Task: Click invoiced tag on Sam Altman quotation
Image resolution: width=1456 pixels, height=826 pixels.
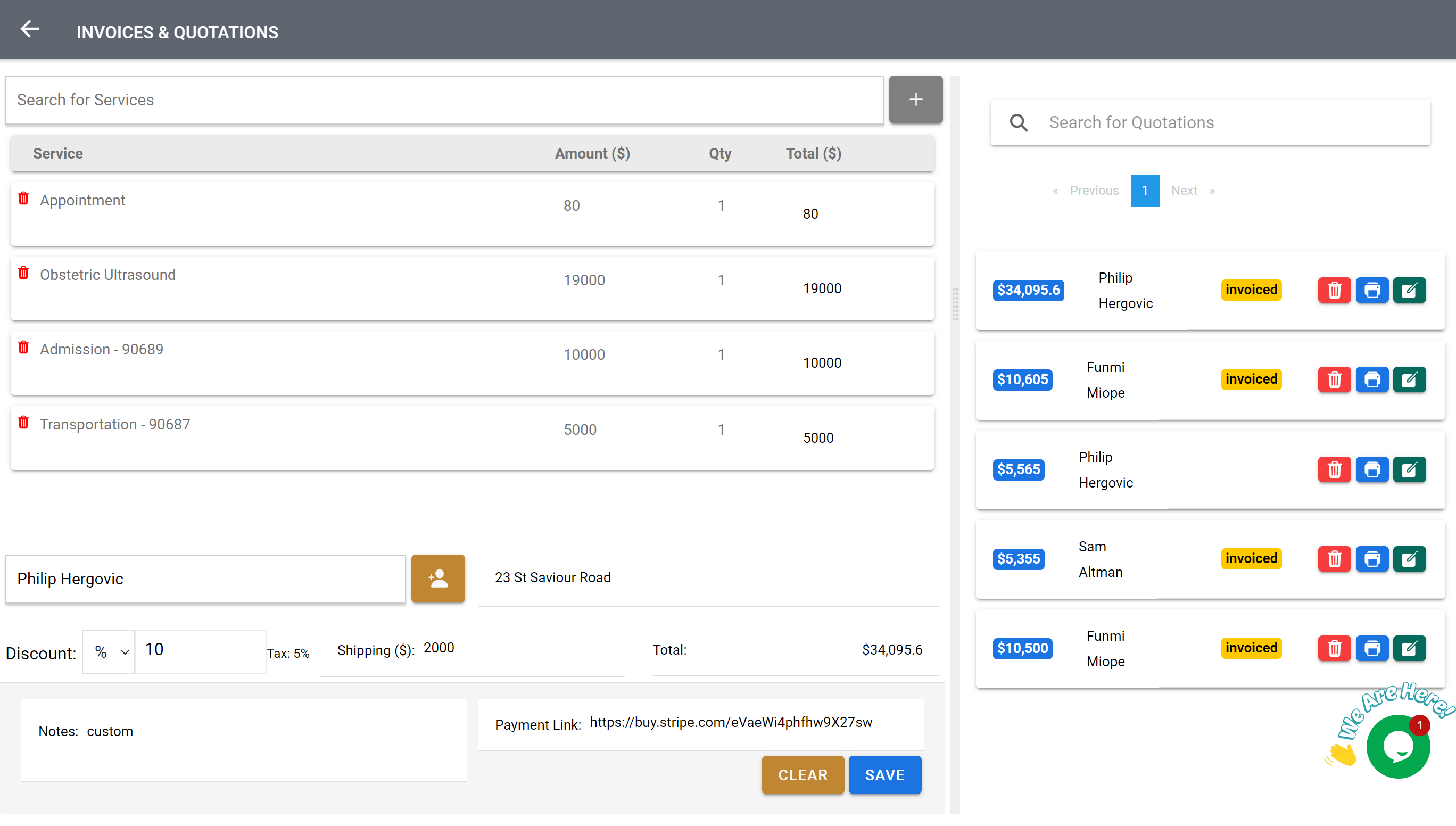Action: pyautogui.click(x=1251, y=559)
